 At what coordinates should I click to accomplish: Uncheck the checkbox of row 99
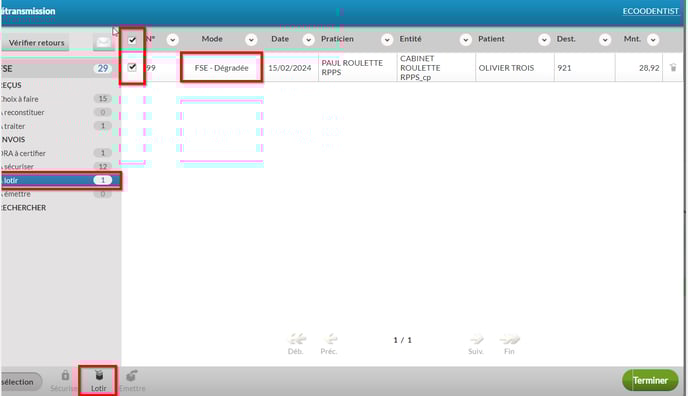(x=132, y=67)
